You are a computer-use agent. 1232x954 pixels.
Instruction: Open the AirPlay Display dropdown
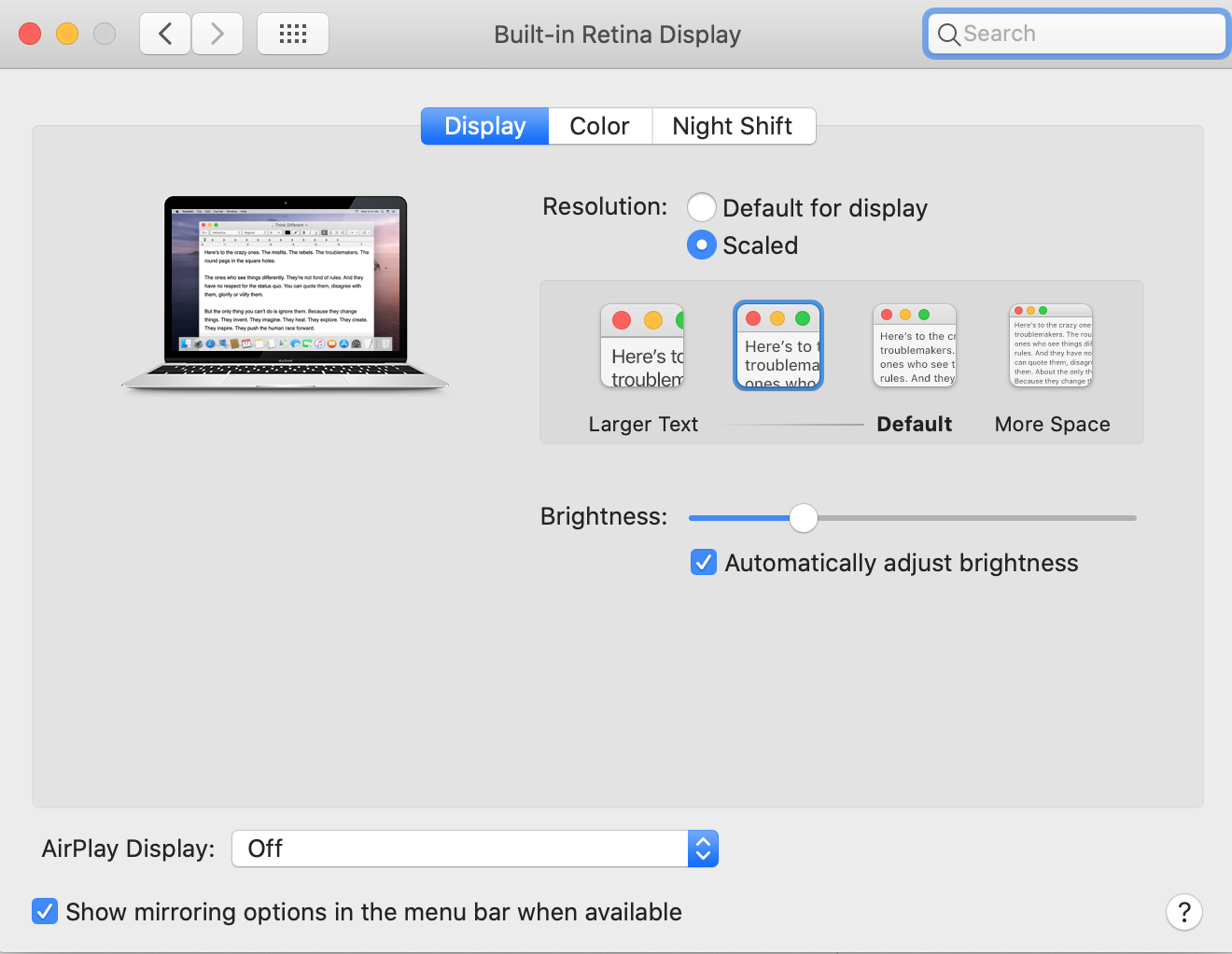pos(475,849)
